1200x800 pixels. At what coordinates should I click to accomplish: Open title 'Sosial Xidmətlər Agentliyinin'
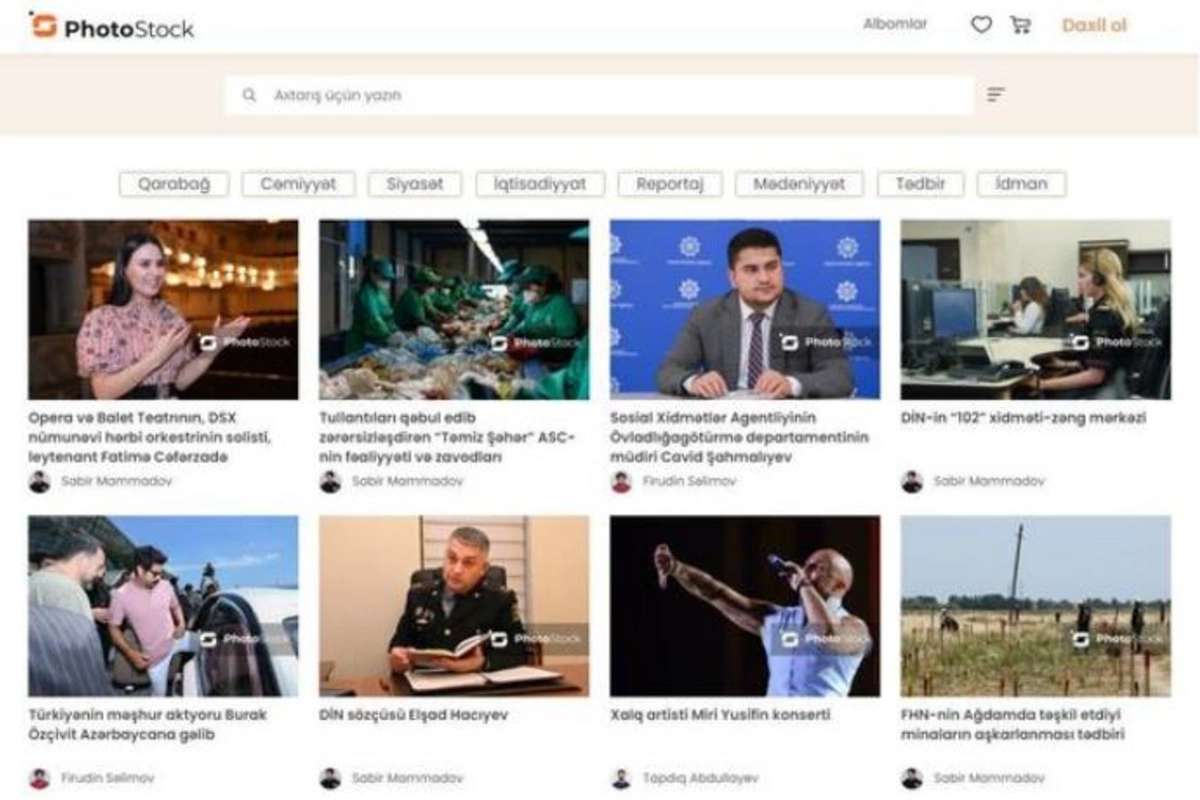739,437
